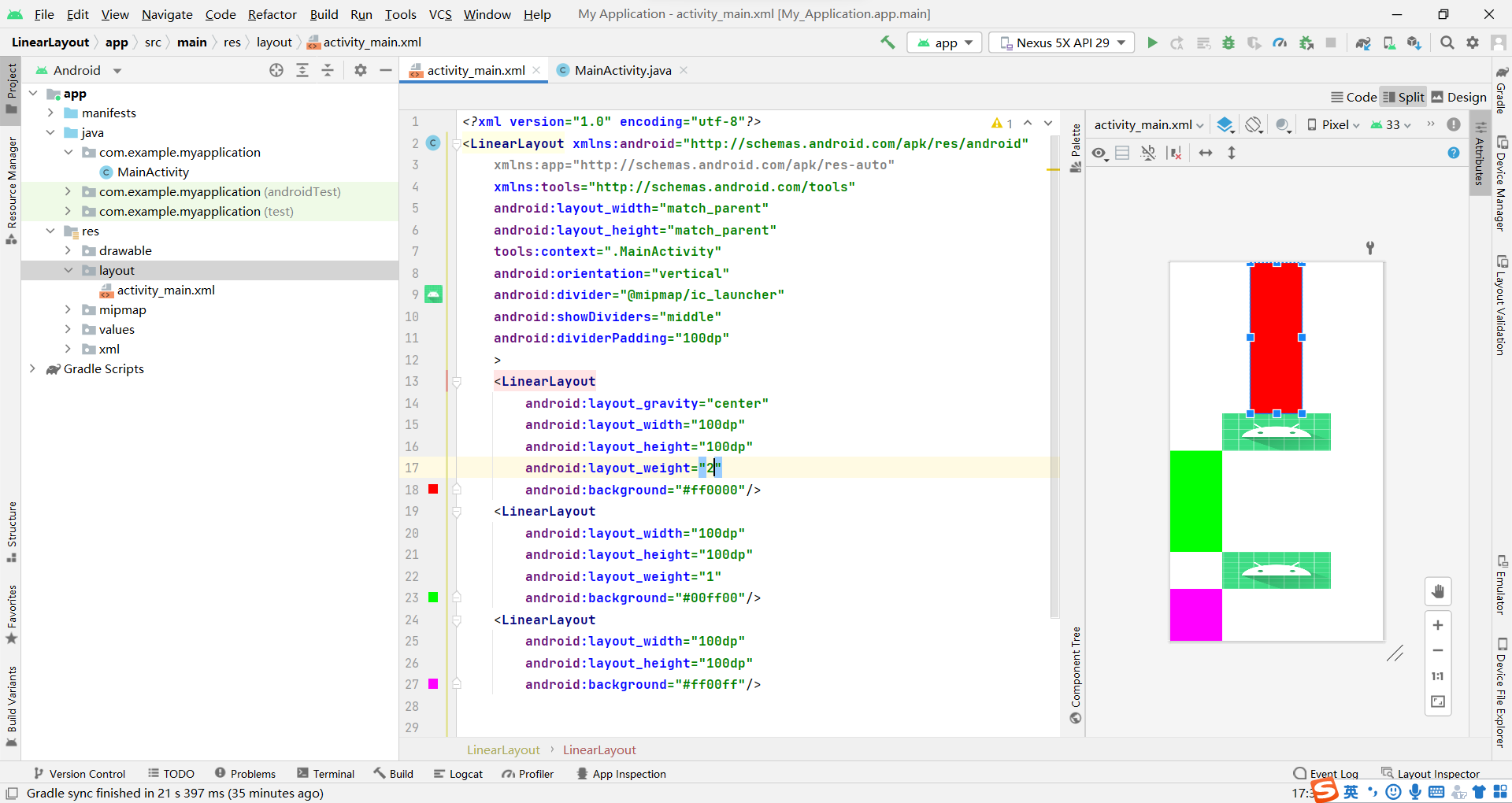Expand the mipmap folder
1512x803 pixels.
[69, 309]
